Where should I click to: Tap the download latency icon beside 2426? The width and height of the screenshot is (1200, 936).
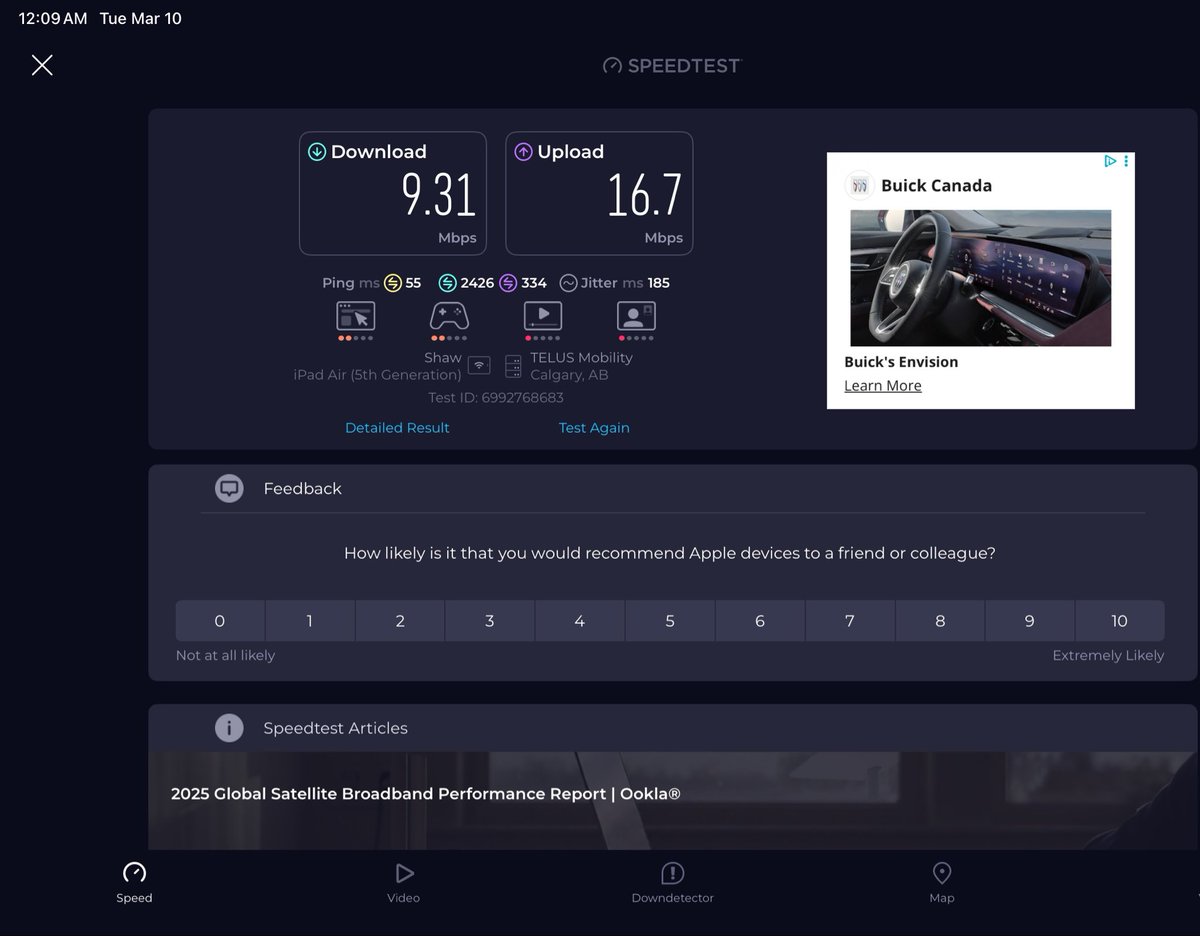coord(447,283)
